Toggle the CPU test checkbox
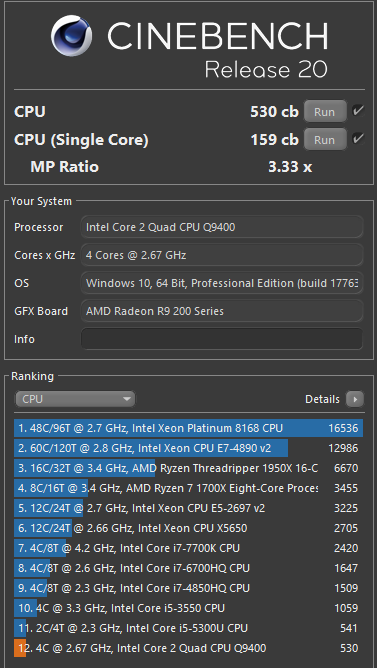 click(358, 111)
